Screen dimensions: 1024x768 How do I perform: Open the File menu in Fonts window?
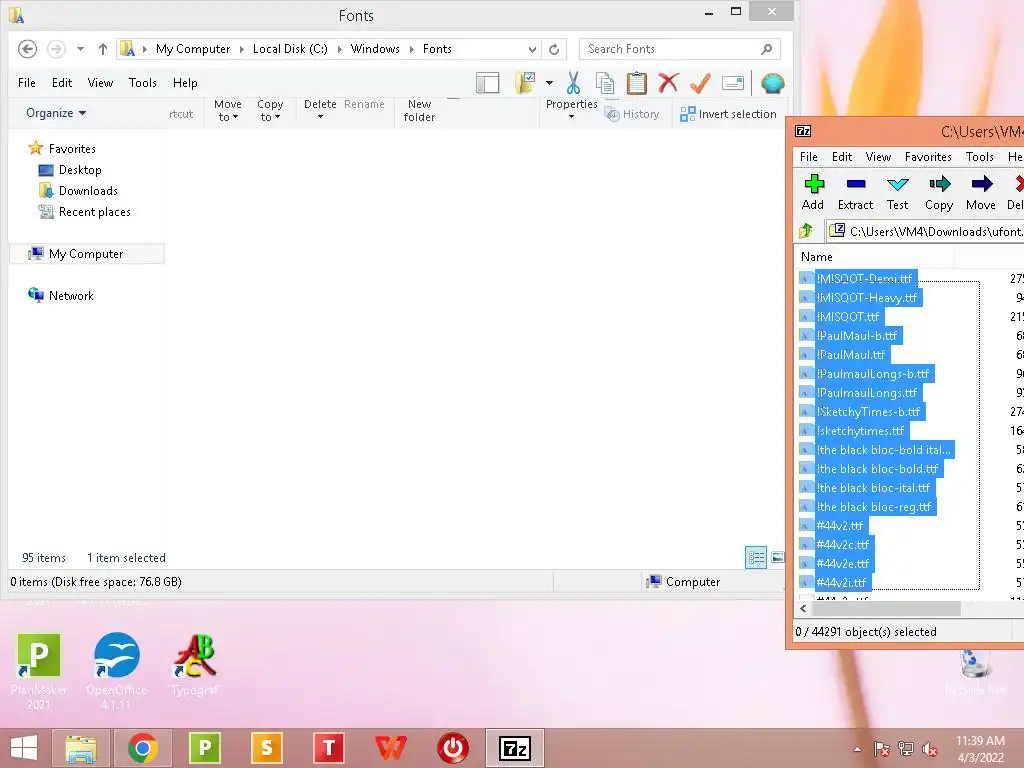click(27, 83)
